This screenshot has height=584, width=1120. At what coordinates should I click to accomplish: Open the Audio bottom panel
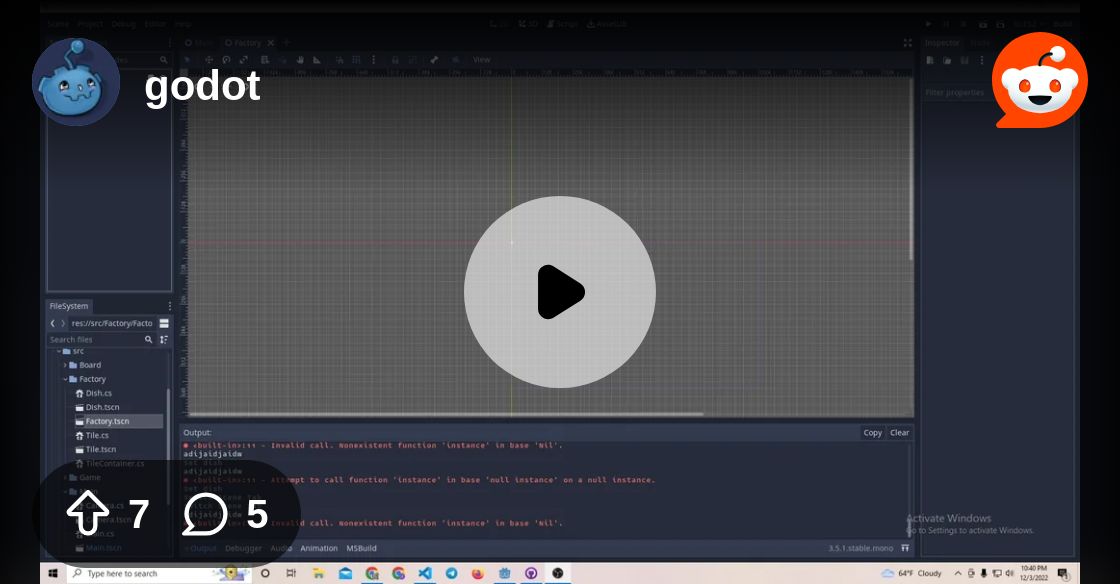(281, 548)
